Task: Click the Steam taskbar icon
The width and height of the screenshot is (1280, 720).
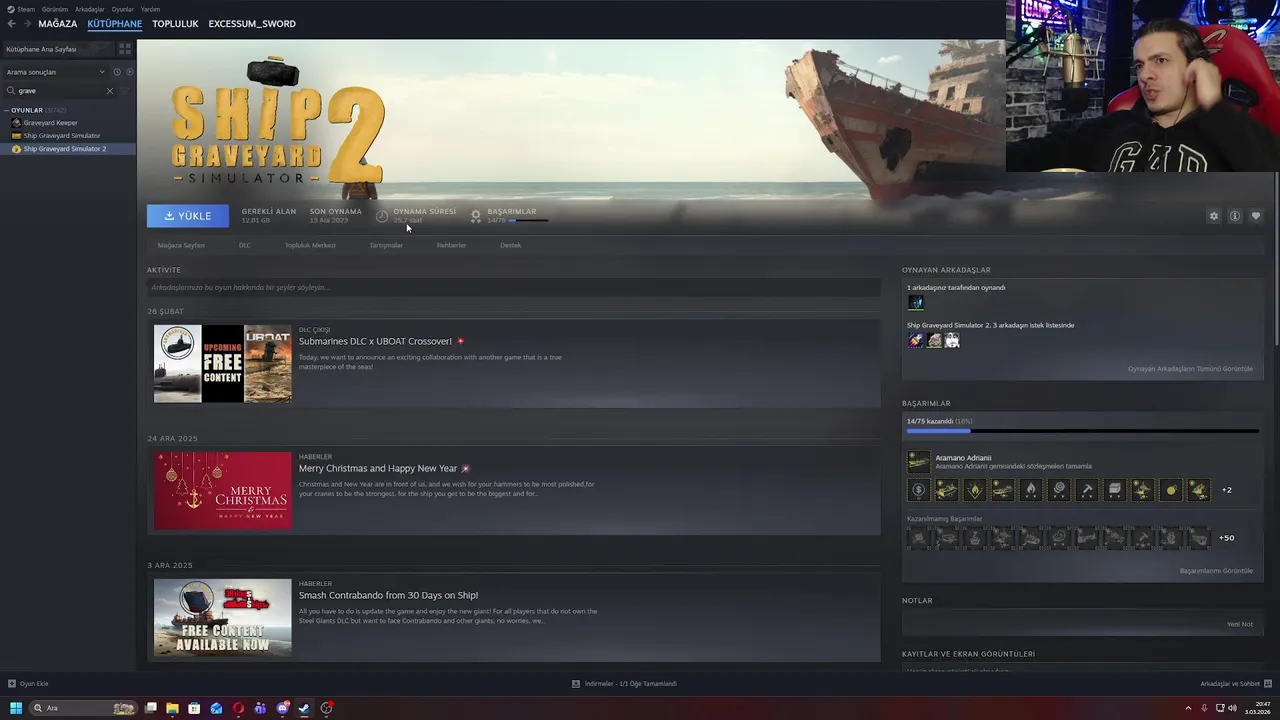Action: click(304, 708)
